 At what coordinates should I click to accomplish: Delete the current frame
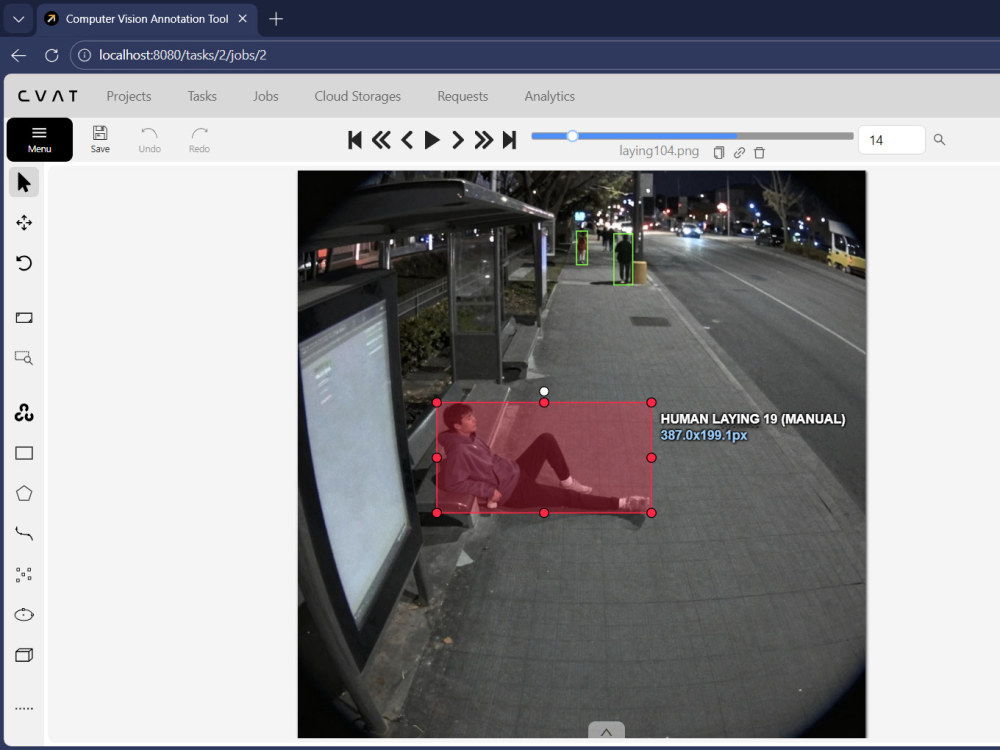click(759, 152)
